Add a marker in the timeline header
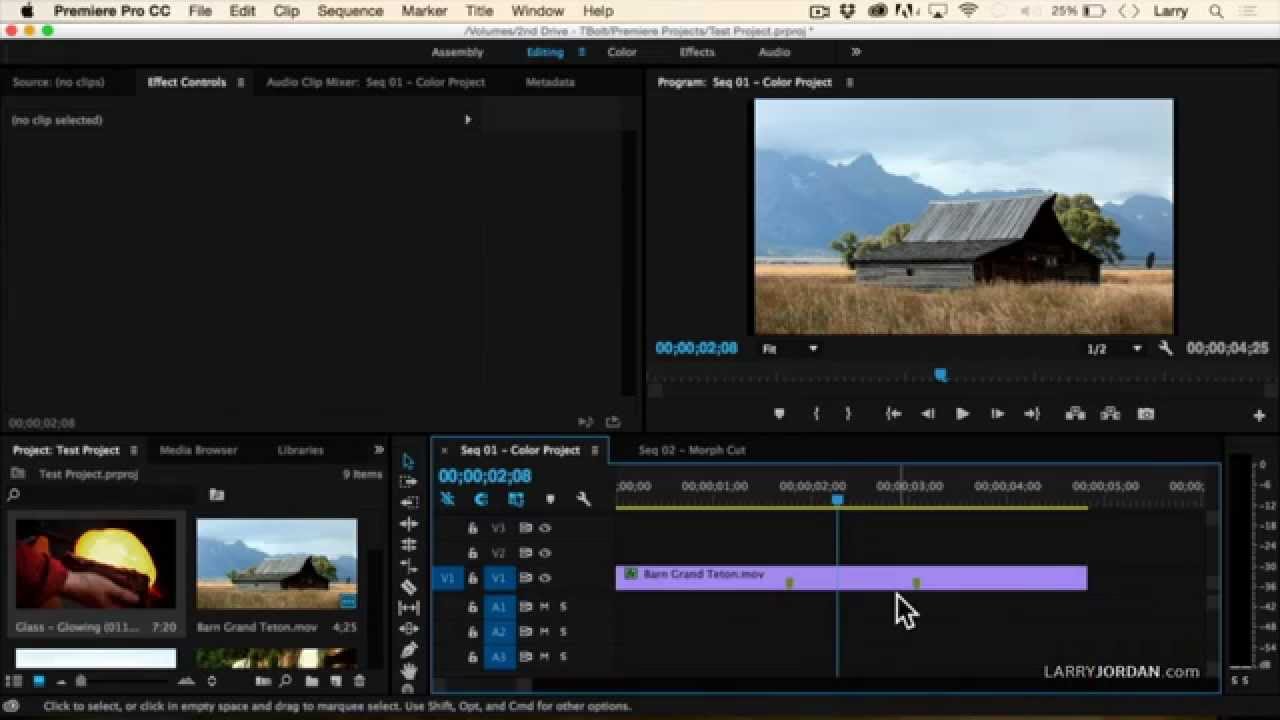 (x=550, y=499)
